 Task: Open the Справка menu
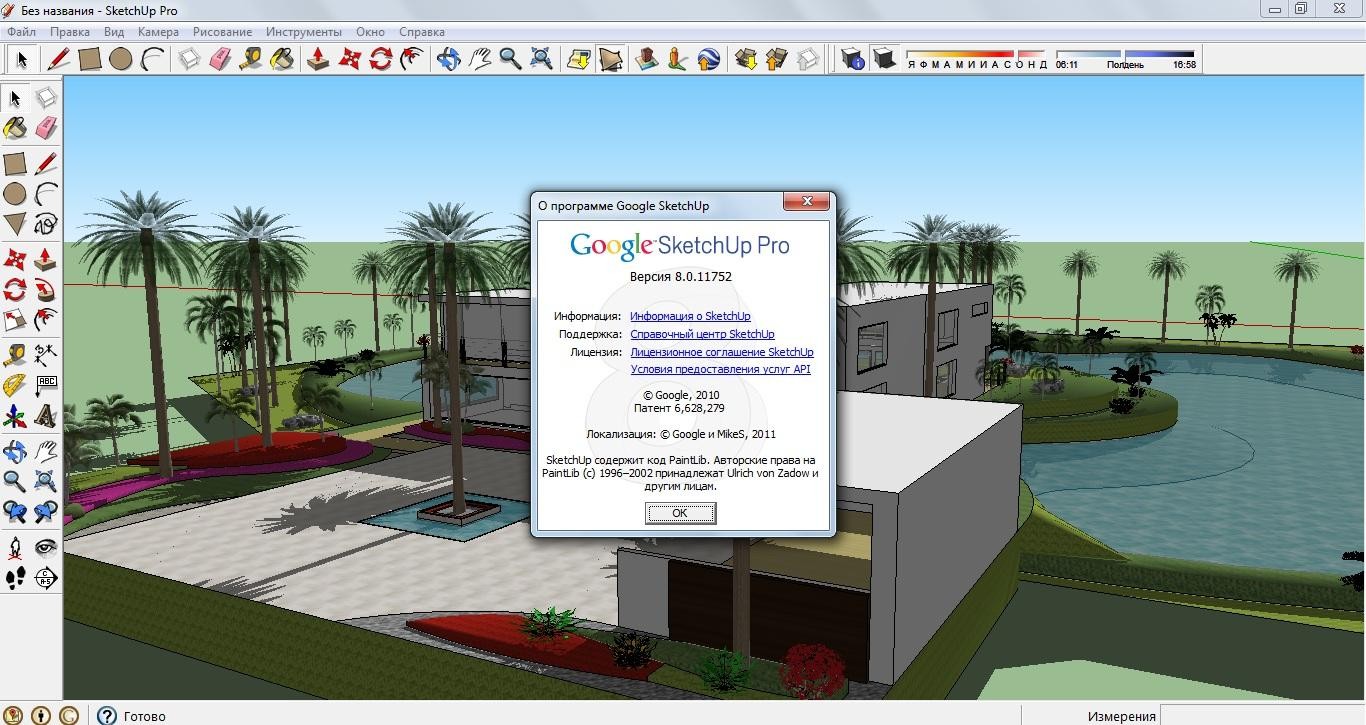tap(421, 32)
